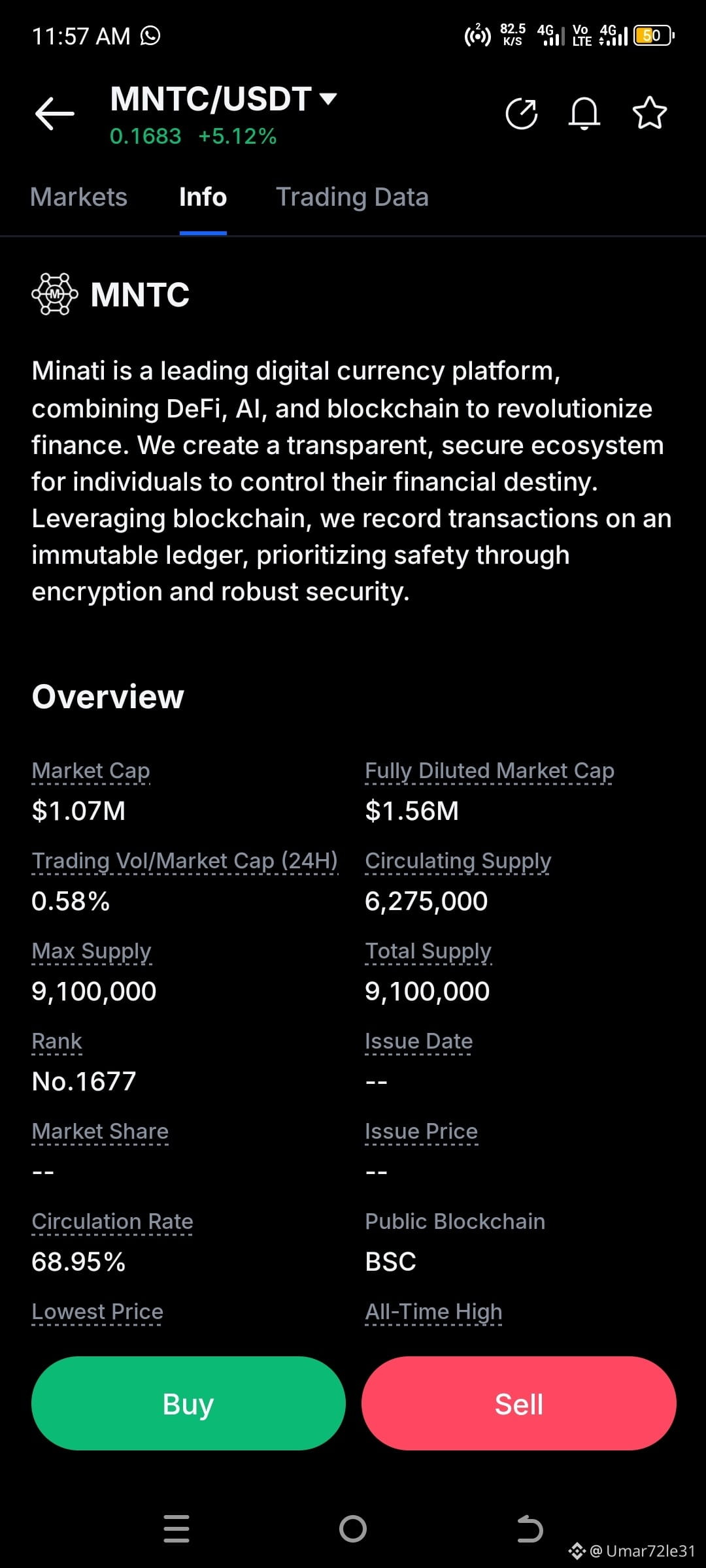Tap the price alert bell icon

[x=584, y=114]
